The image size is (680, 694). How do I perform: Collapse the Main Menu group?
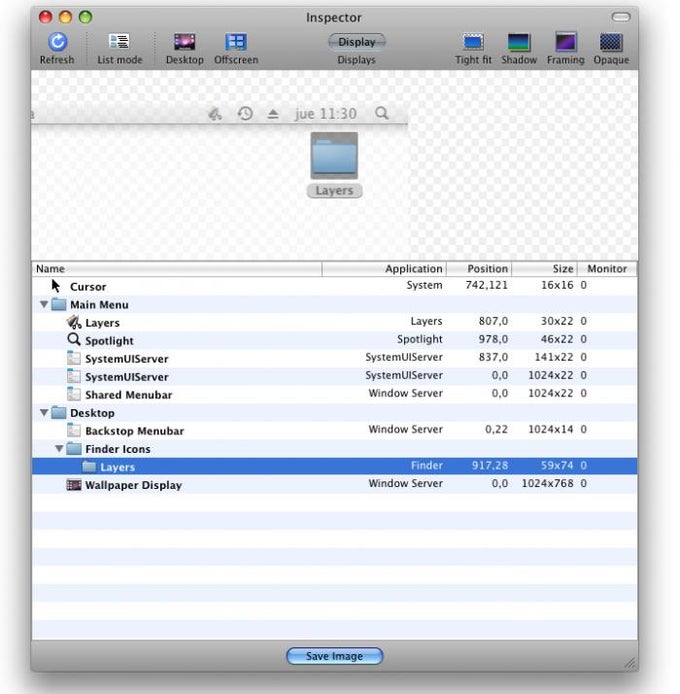coord(44,305)
